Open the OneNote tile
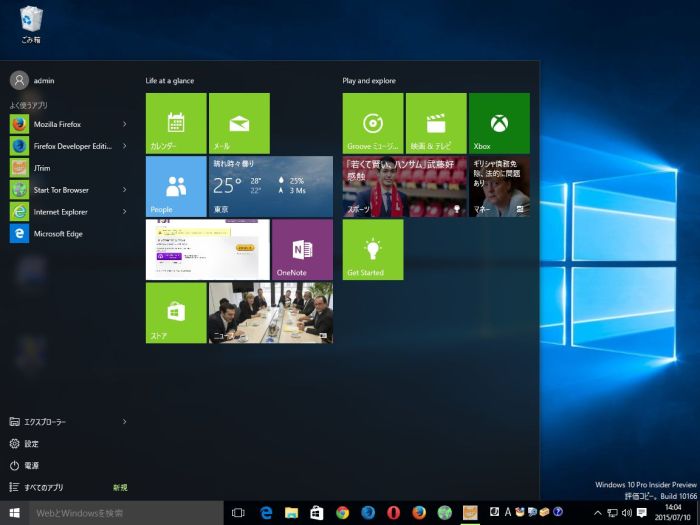Screen dimensions: 700x525 pos(302,250)
